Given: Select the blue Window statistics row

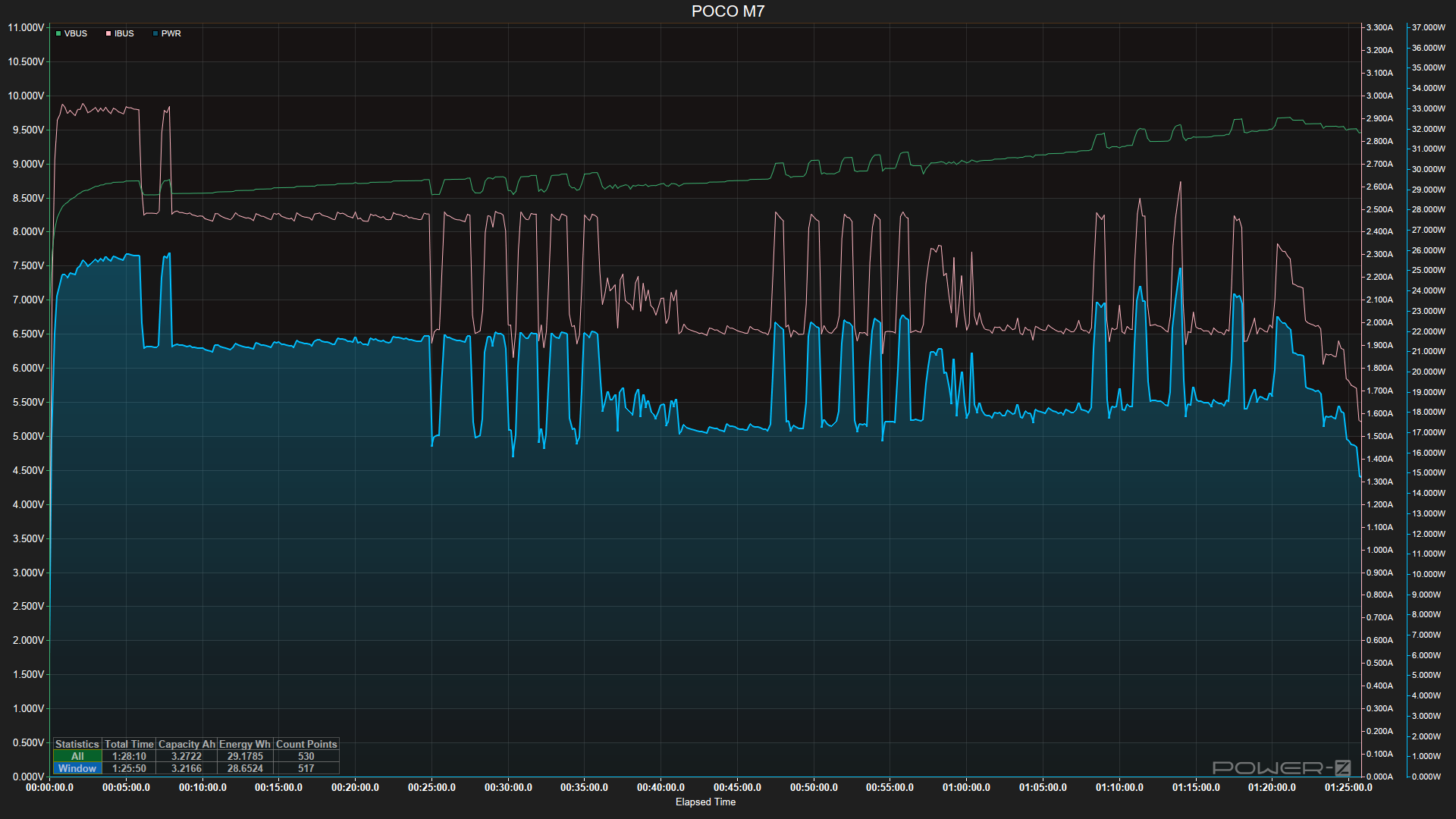Looking at the screenshot, I should [x=77, y=768].
